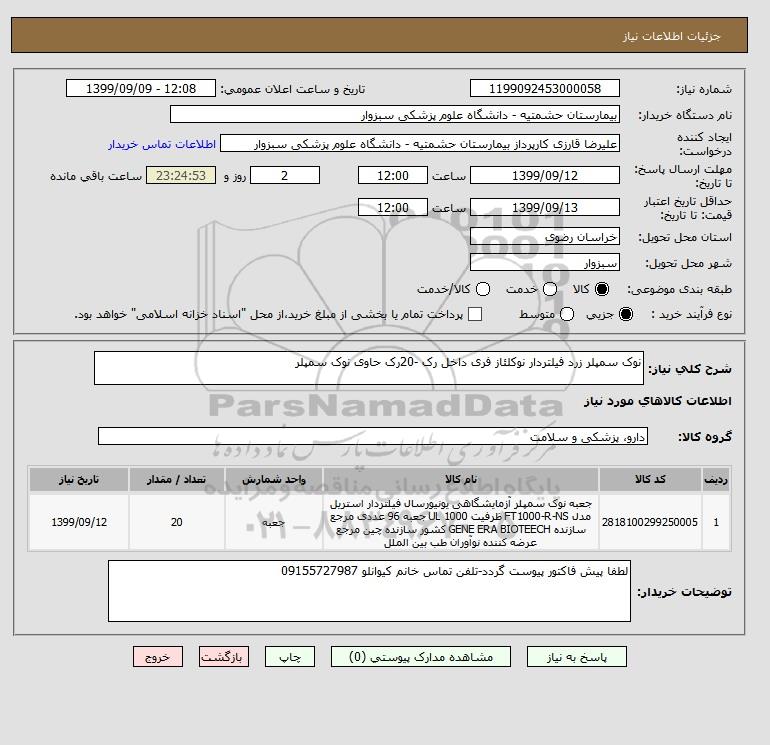
Task: Click the buyer notes text area
Action: tap(369, 591)
